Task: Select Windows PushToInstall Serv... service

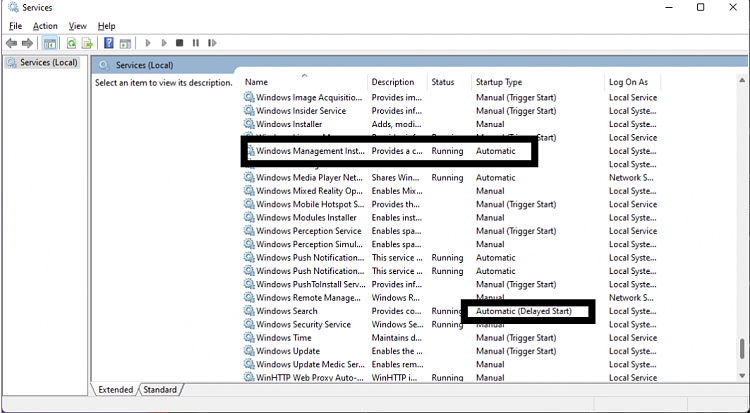Action: point(311,284)
